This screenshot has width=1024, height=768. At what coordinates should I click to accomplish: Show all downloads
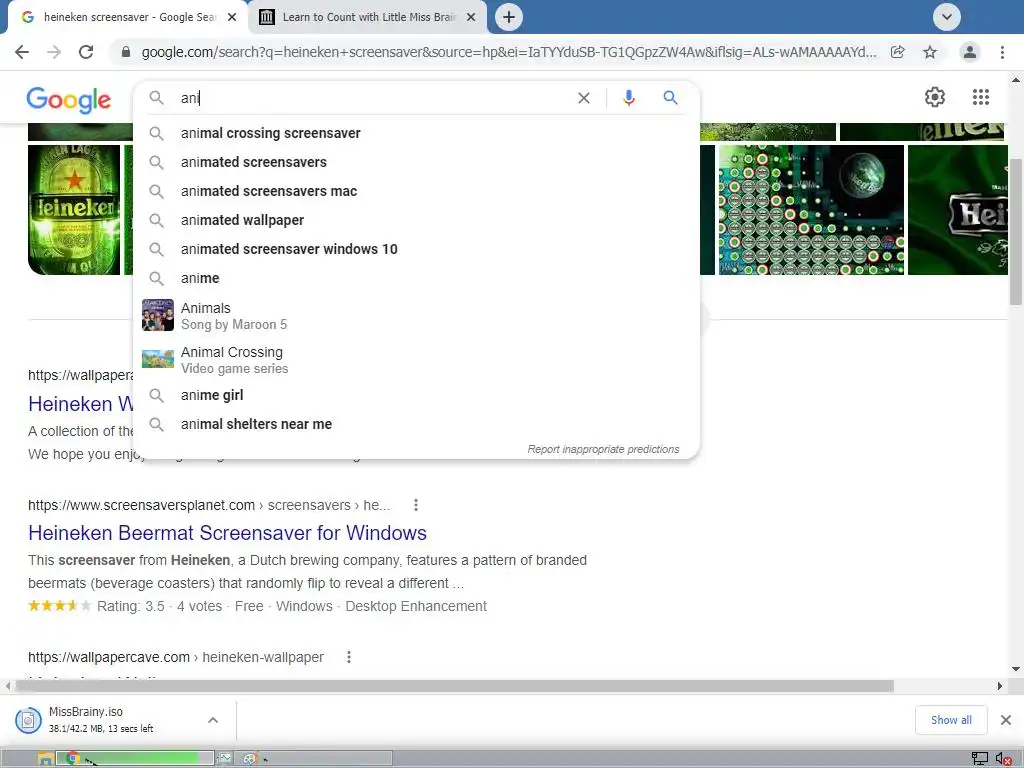(951, 720)
